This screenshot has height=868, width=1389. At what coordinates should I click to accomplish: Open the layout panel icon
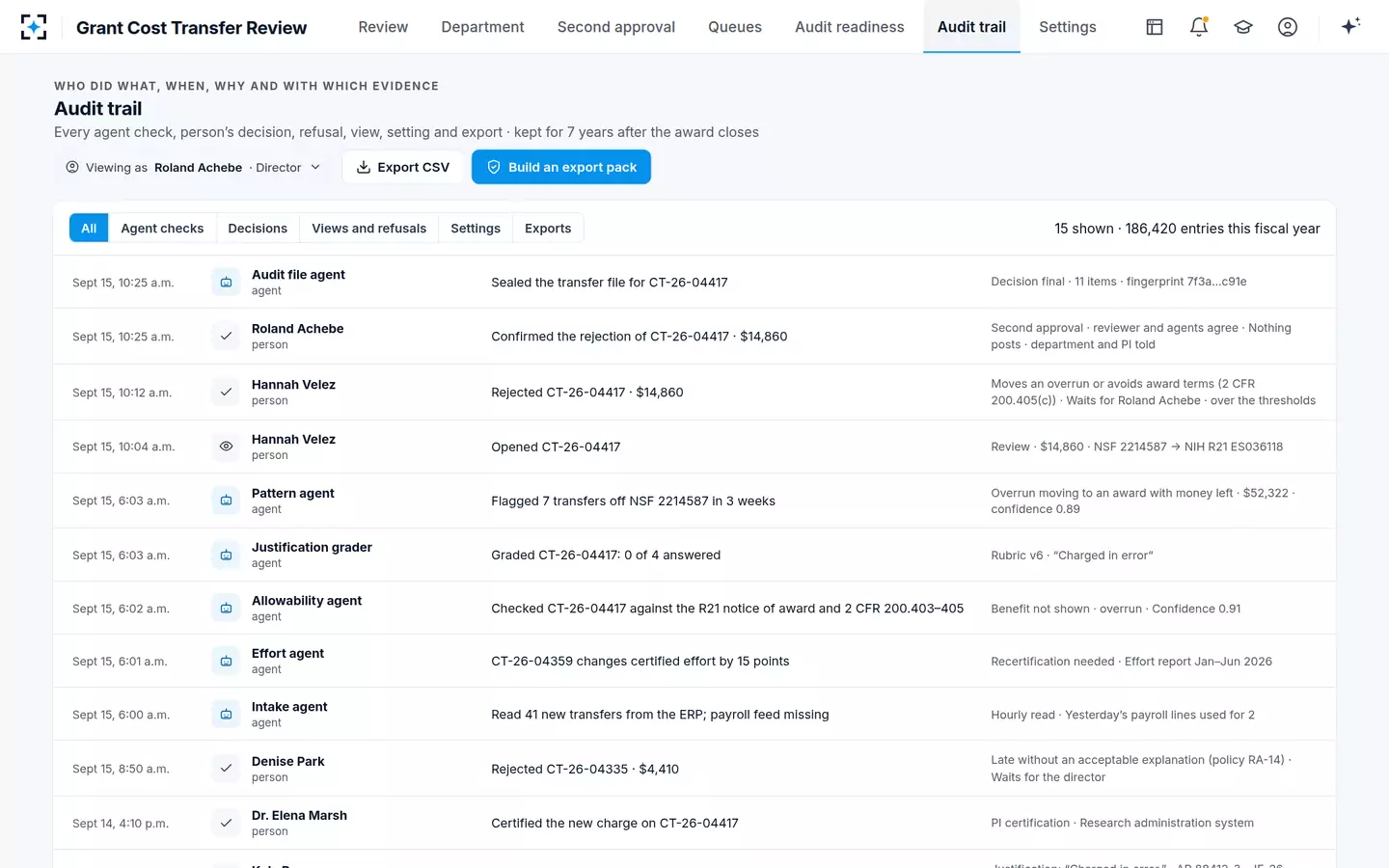[x=1155, y=27]
